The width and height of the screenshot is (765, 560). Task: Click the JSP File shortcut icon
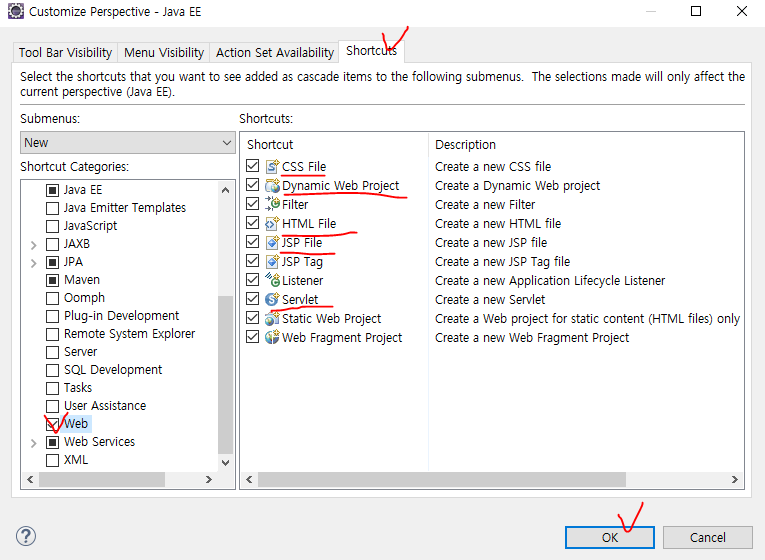point(272,242)
